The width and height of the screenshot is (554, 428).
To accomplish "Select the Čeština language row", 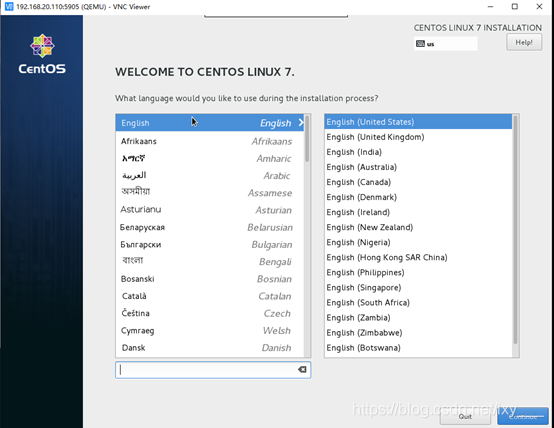I will pos(210,313).
